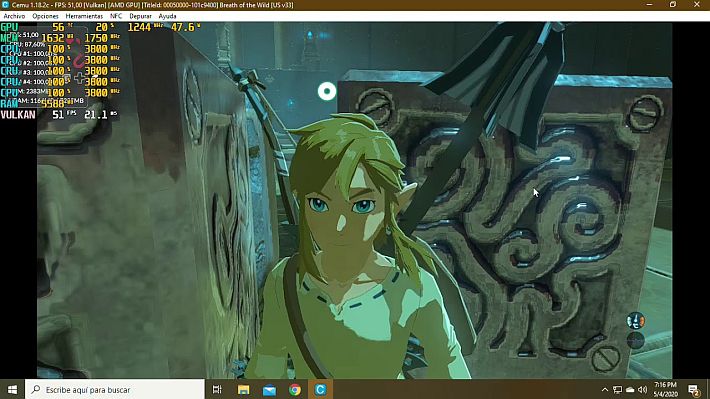This screenshot has height=399, width=710.
Task: Select the Cemu icon in the taskbar
Action: [320, 389]
